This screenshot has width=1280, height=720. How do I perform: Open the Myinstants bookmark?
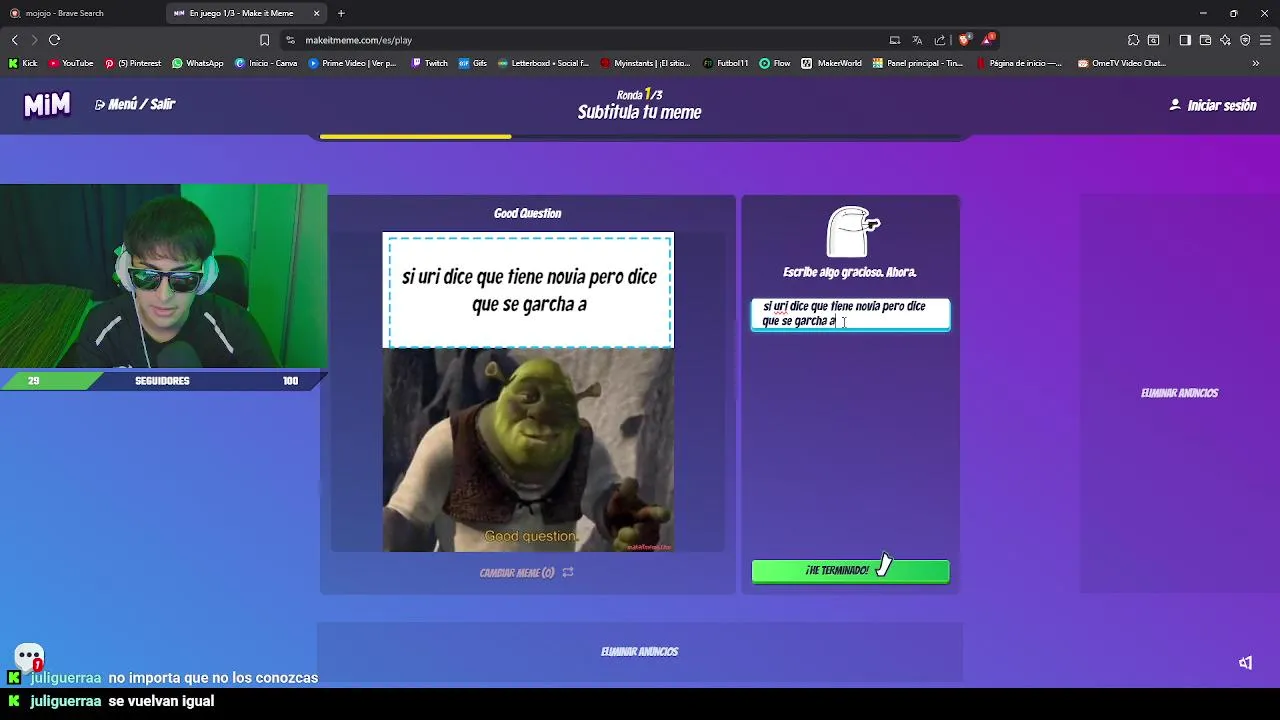pos(645,63)
